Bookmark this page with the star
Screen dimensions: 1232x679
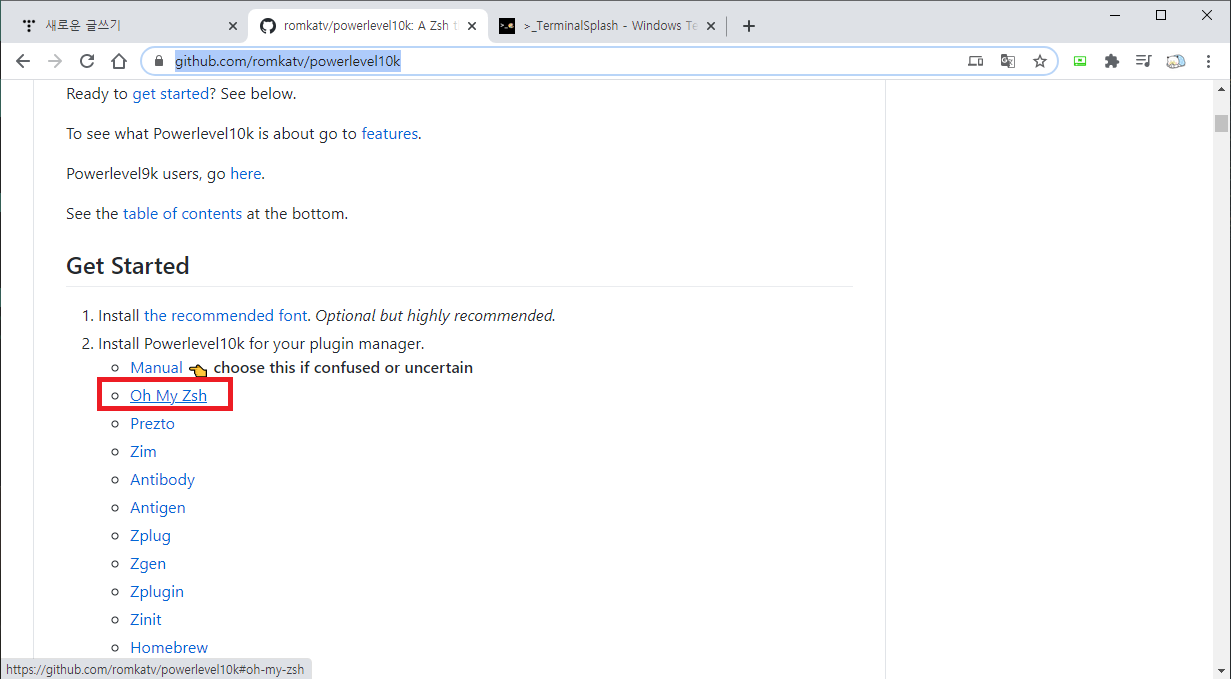(x=1040, y=61)
